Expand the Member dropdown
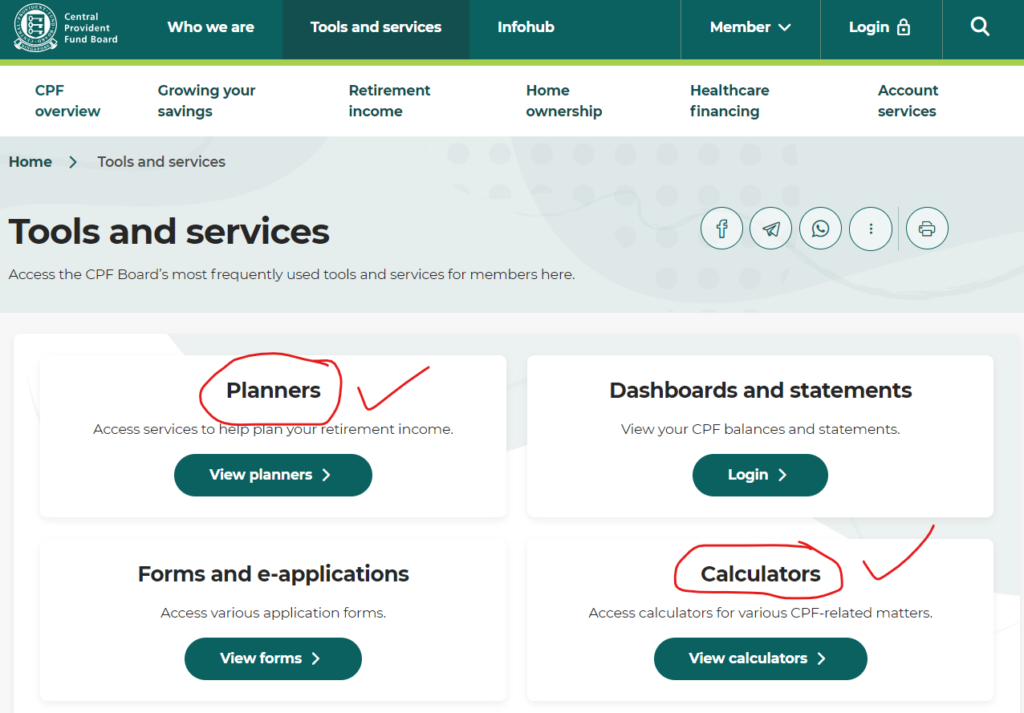This screenshot has width=1024, height=713. [750, 27]
